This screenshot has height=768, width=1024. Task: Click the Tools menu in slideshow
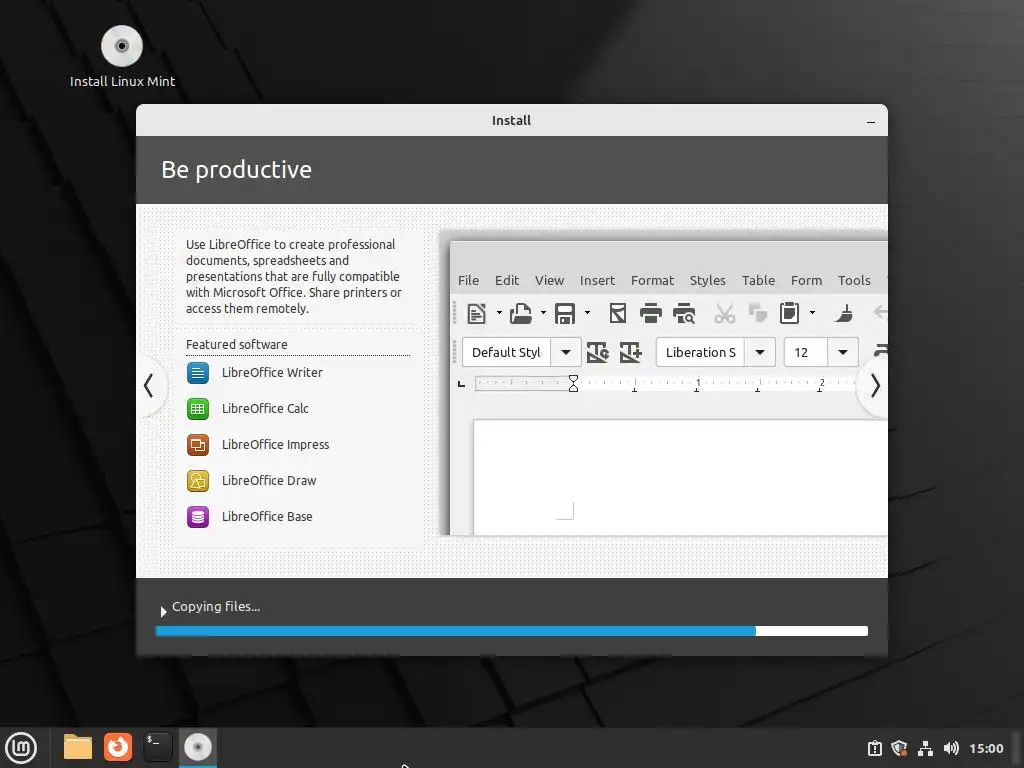pos(854,281)
